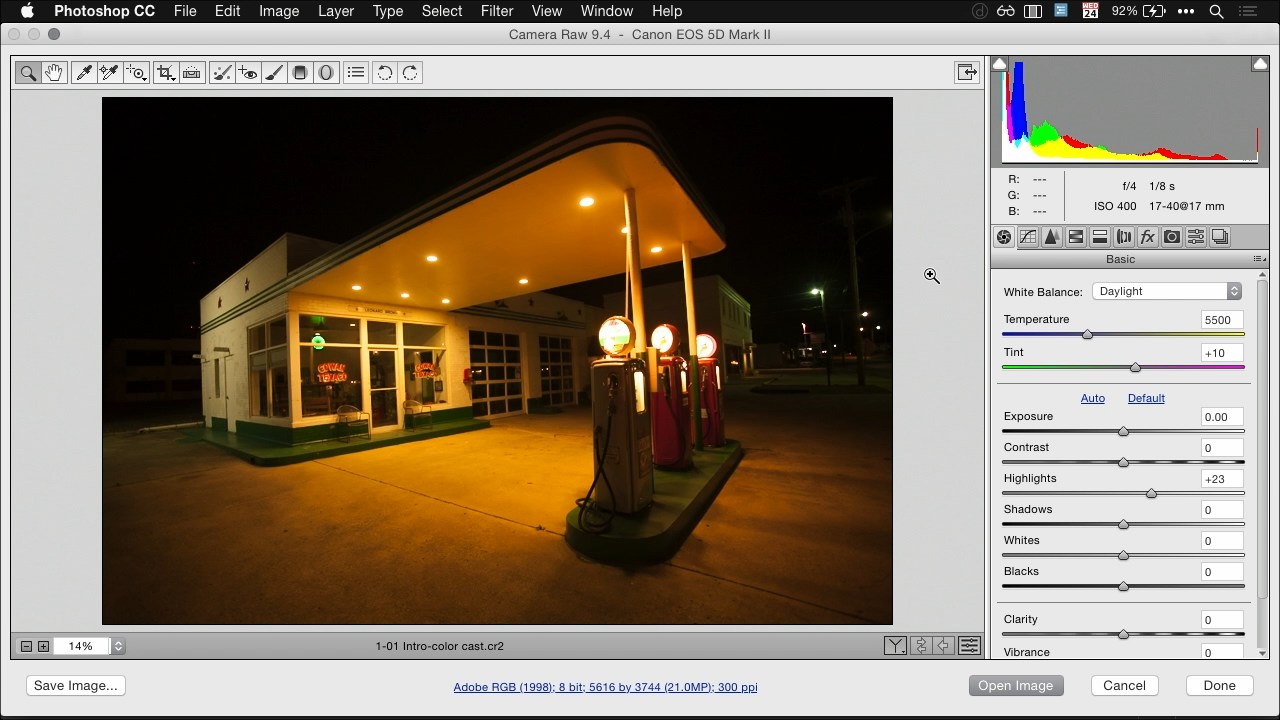This screenshot has width=1280, height=720.
Task: Click the Temperature slider handle
Action: pyautogui.click(x=1087, y=334)
